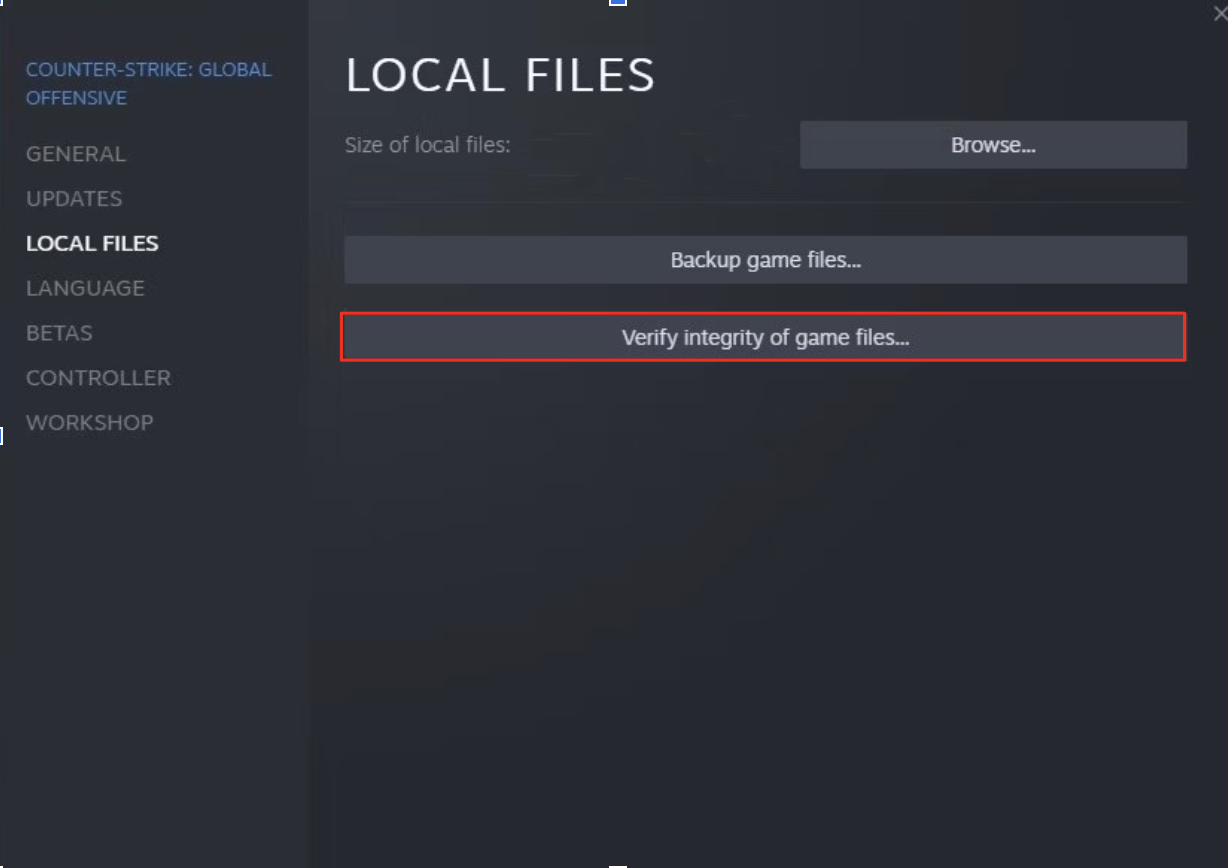
Task: Open the Language tab
Action: click(85, 288)
